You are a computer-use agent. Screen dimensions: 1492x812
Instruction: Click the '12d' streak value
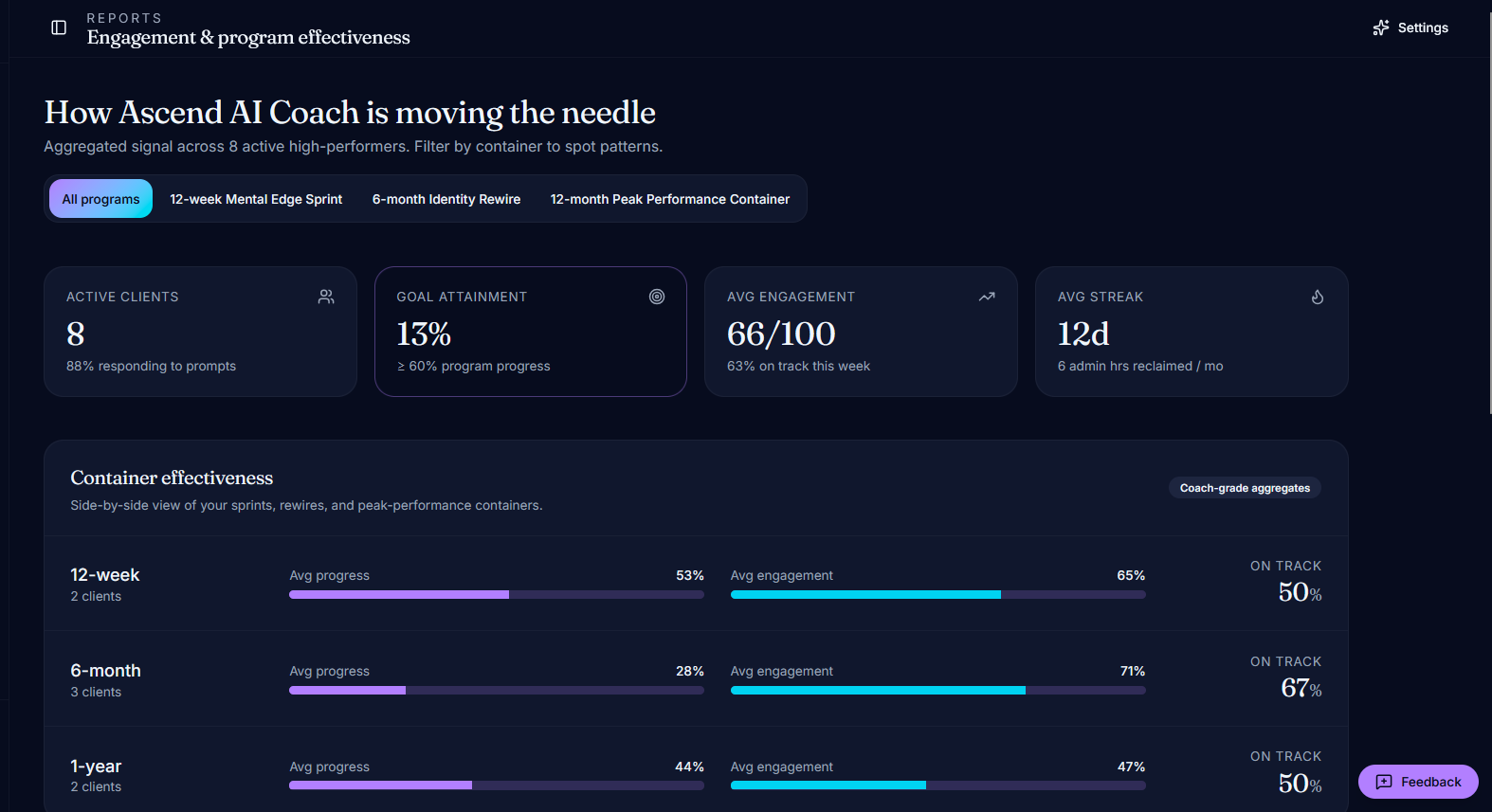coord(1083,334)
